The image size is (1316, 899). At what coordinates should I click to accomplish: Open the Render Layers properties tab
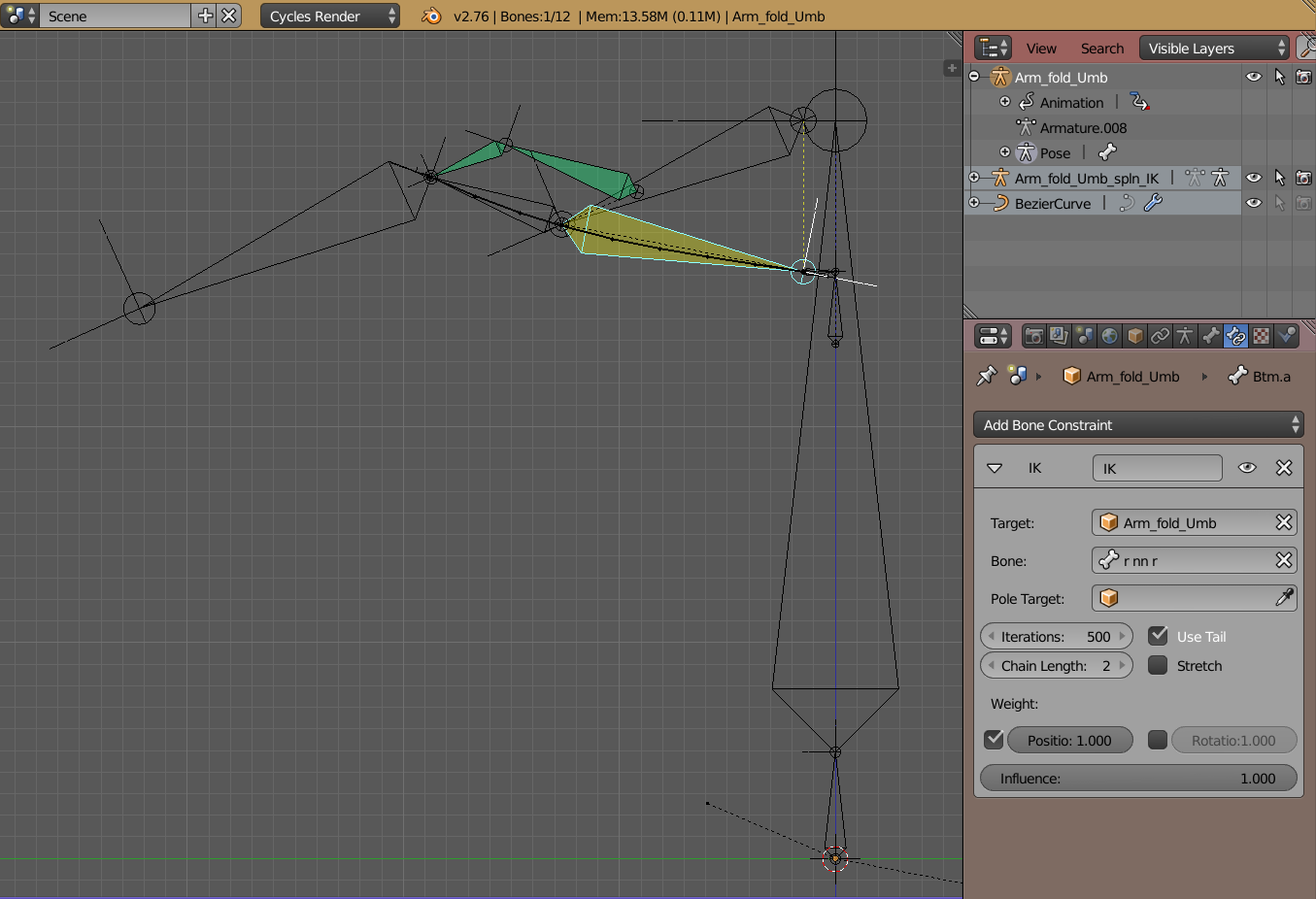[x=1059, y=336]
